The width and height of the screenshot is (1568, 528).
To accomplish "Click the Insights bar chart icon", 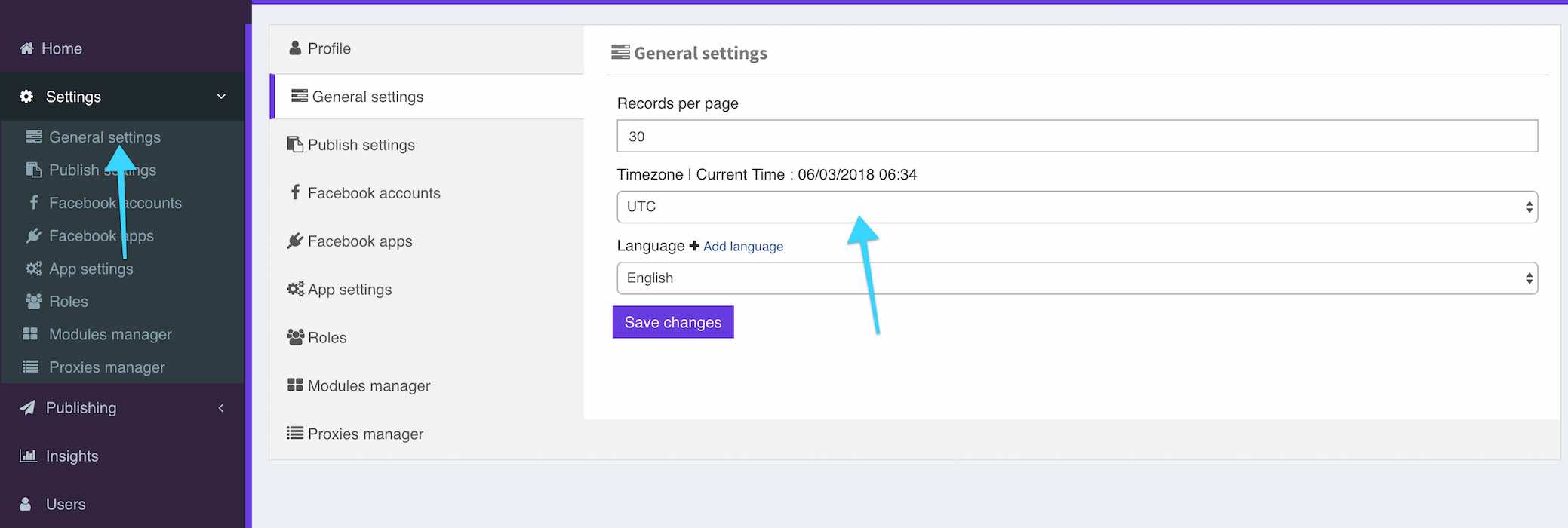I will point(28,456).
